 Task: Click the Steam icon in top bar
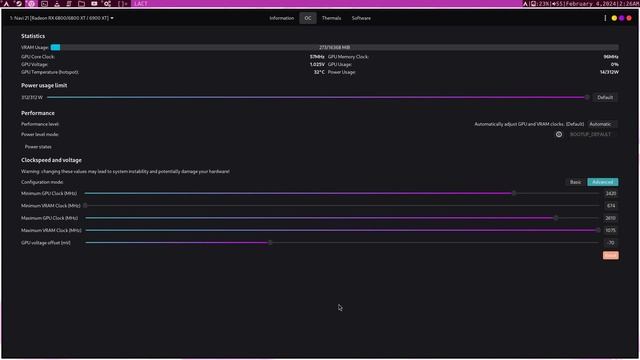18,4
